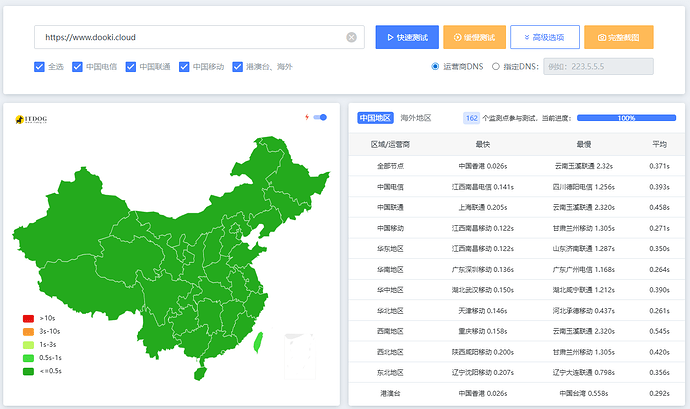Click the 华中地区 row label

click(x=390, y=290)
